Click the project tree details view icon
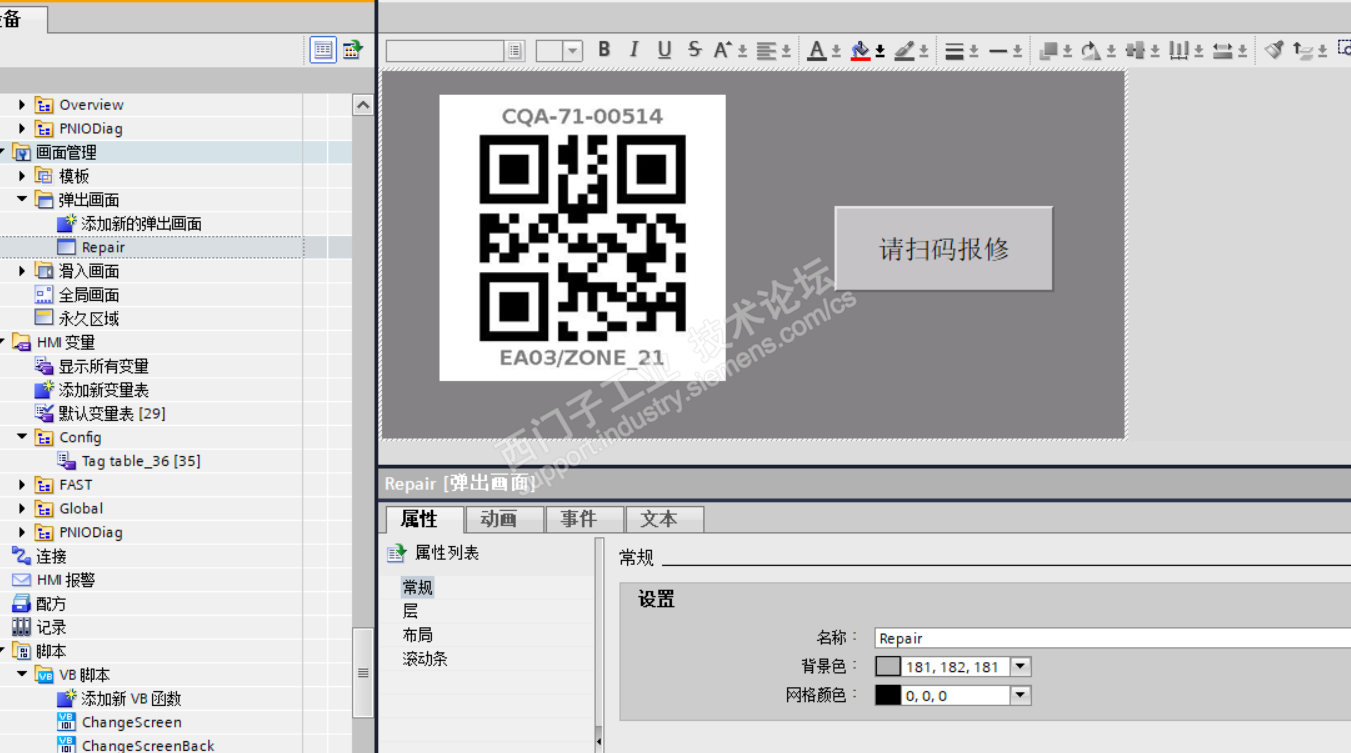1351x753 pixels. pos(323,50)
